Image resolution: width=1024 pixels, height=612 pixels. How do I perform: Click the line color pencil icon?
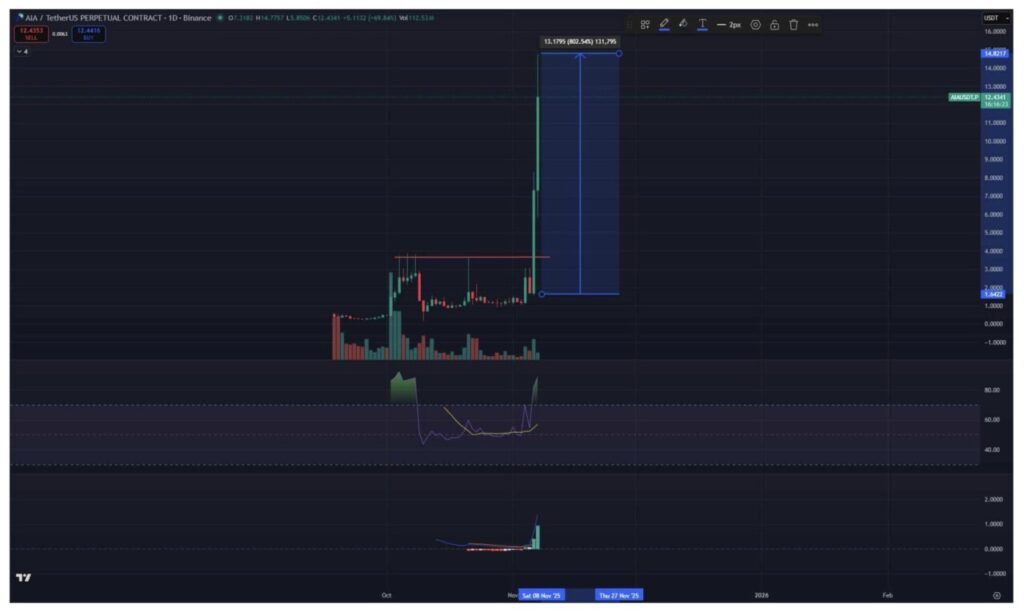(x=664, y=24)
